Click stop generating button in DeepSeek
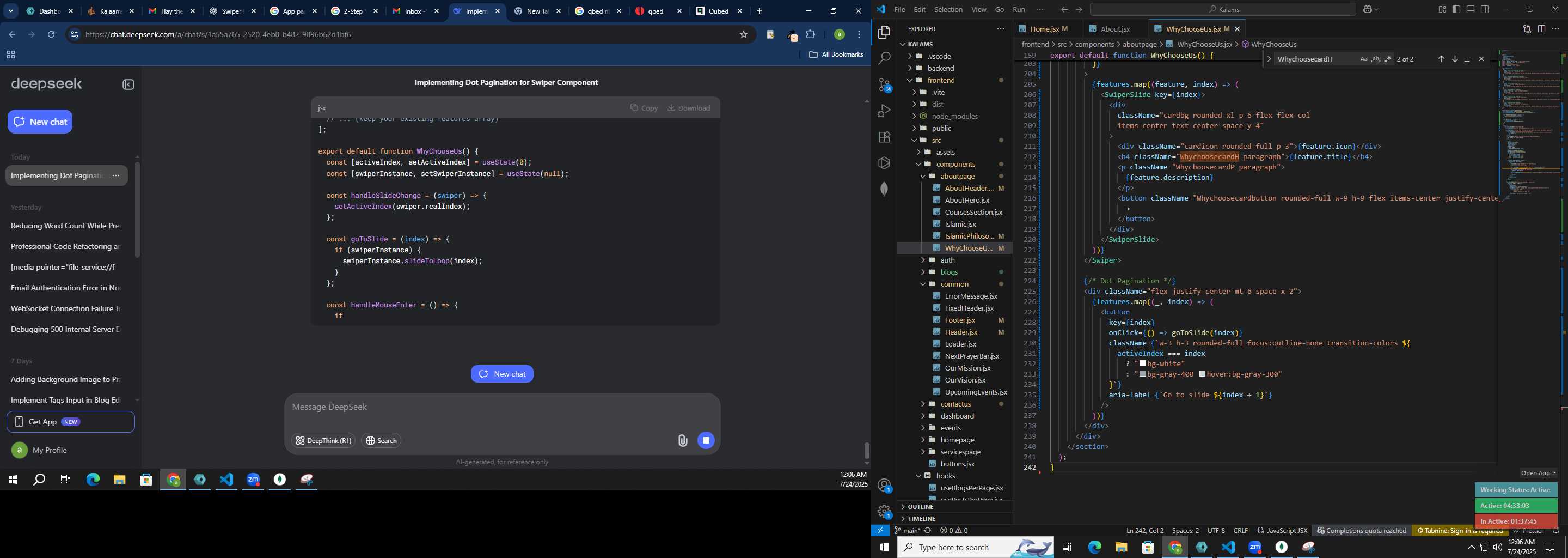 click(x=706, y=440)
